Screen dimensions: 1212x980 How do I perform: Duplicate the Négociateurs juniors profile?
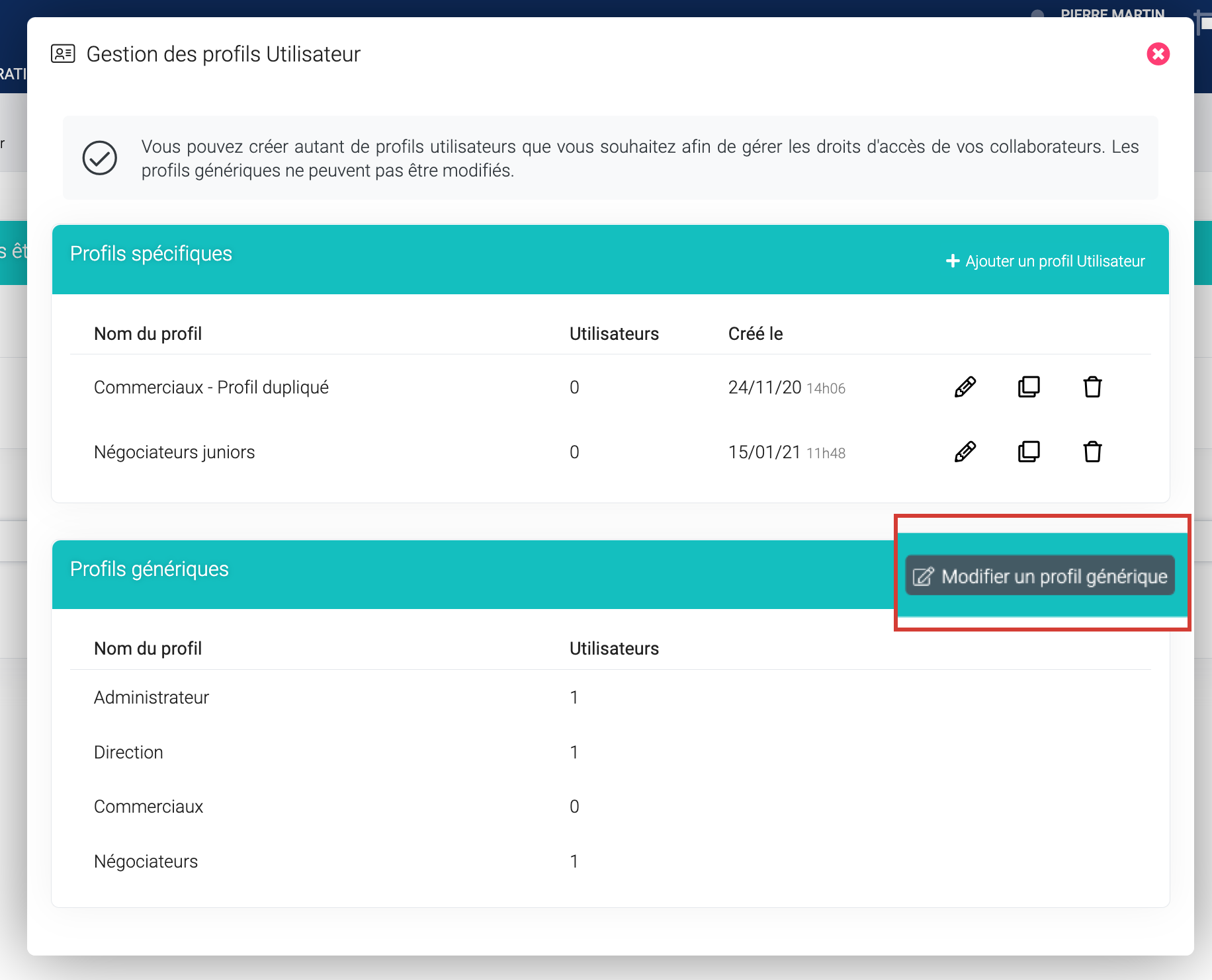[1028, 452]
